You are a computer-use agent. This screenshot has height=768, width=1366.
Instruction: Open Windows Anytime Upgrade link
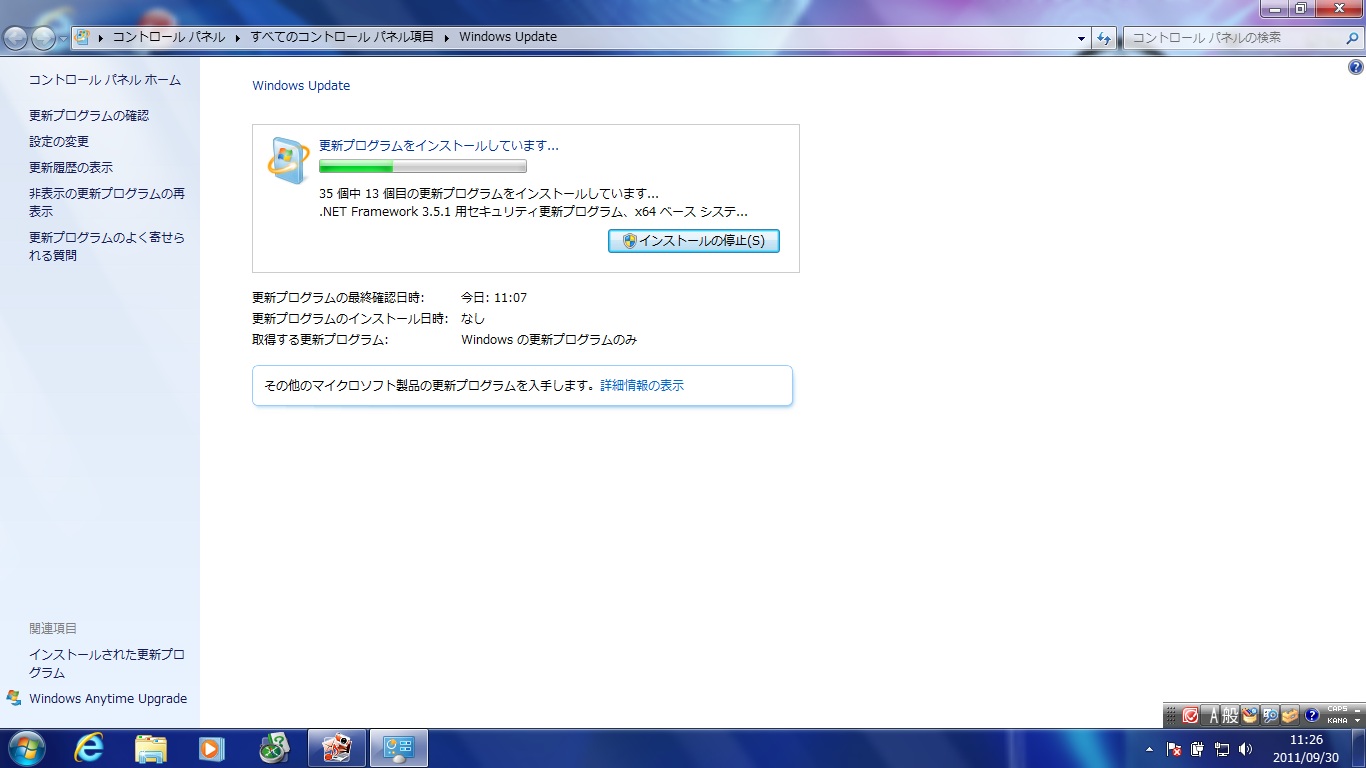click(x=108, y=699)
